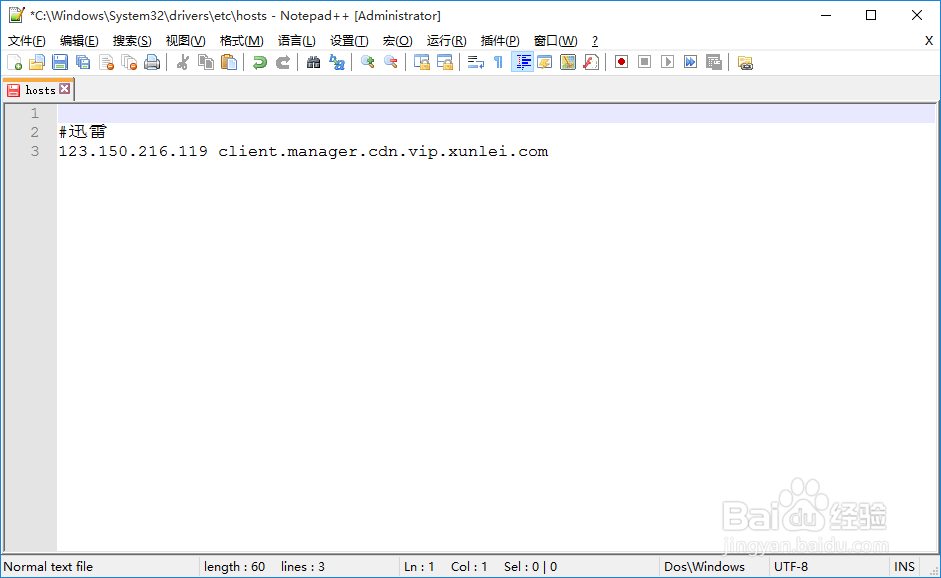Undo the last edit
The image size is (941, 578).
259,62
